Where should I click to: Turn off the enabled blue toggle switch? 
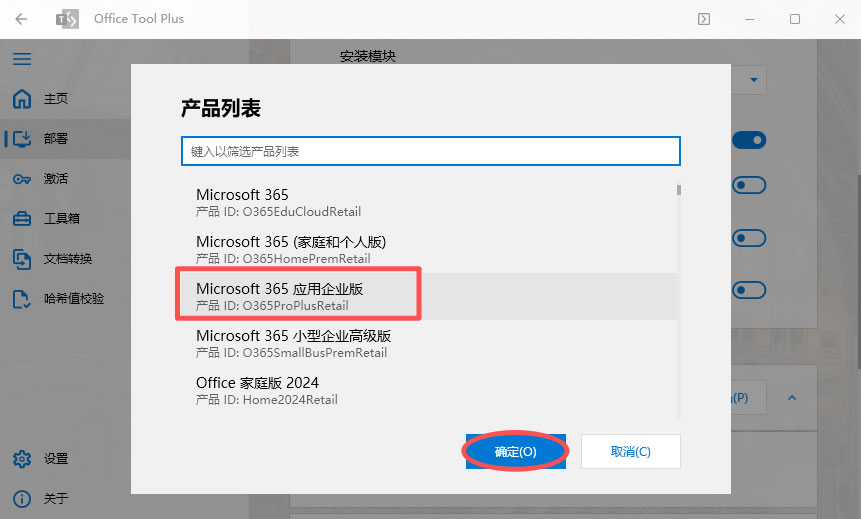(749, 140)
